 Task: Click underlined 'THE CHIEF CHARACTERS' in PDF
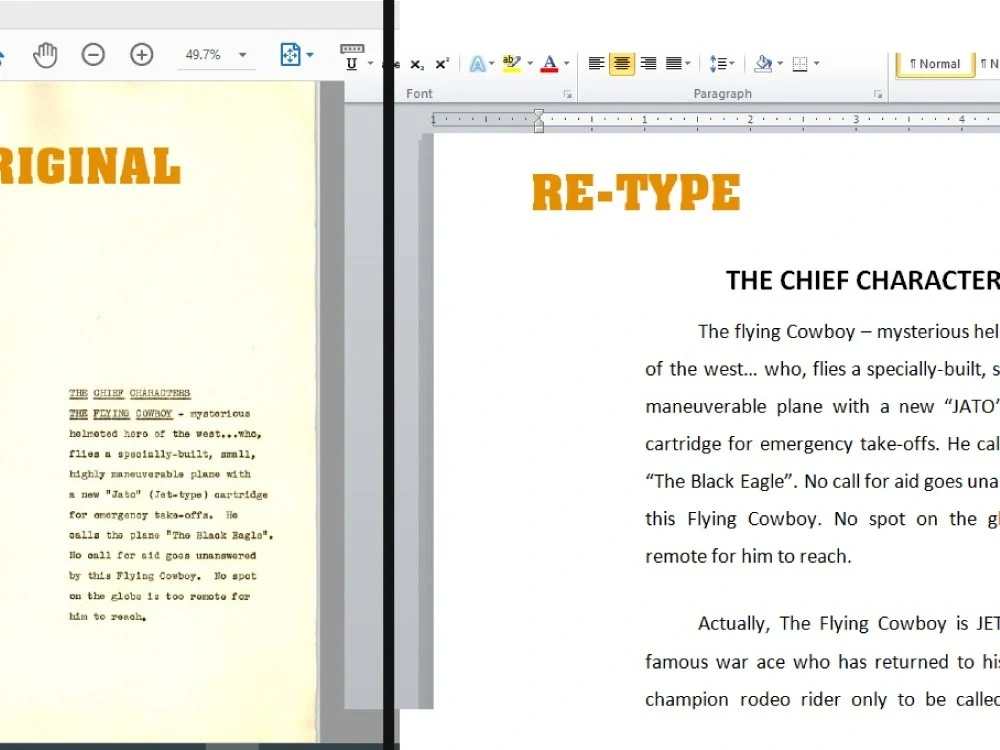(x=129, y=393)
